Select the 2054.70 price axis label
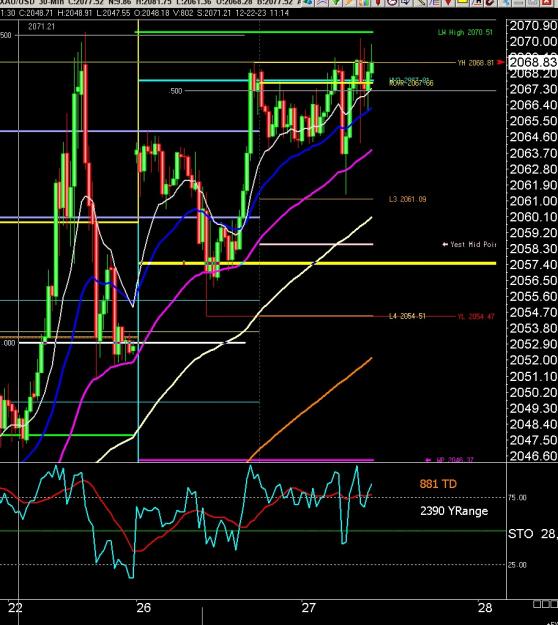This screenshot has width=558, height=625. point(533,312)
